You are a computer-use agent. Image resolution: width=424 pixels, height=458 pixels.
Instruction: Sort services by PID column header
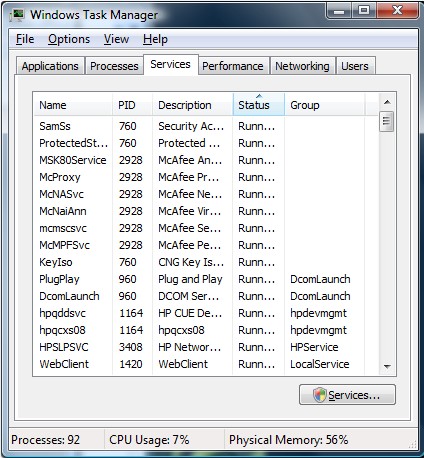[x=132, y=105]
